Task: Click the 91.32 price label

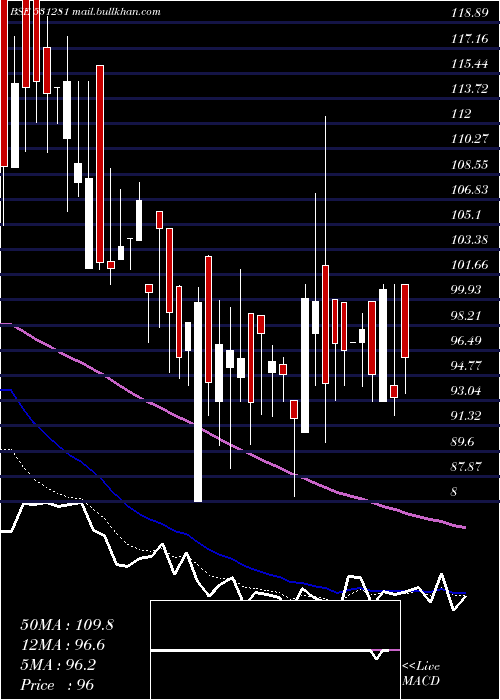Action: click(467, 416)
